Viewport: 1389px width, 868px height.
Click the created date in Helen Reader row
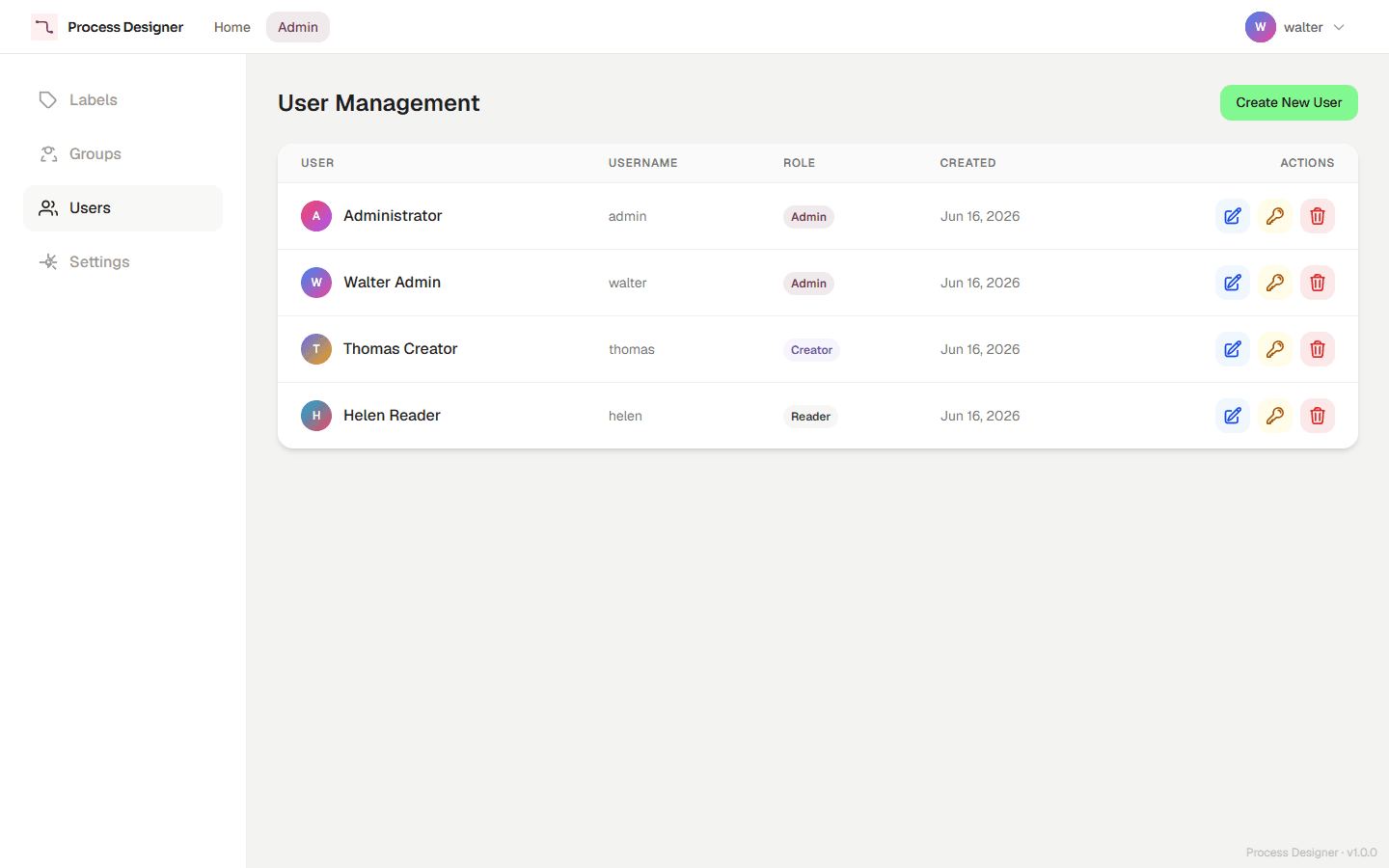tap(980, 416)
